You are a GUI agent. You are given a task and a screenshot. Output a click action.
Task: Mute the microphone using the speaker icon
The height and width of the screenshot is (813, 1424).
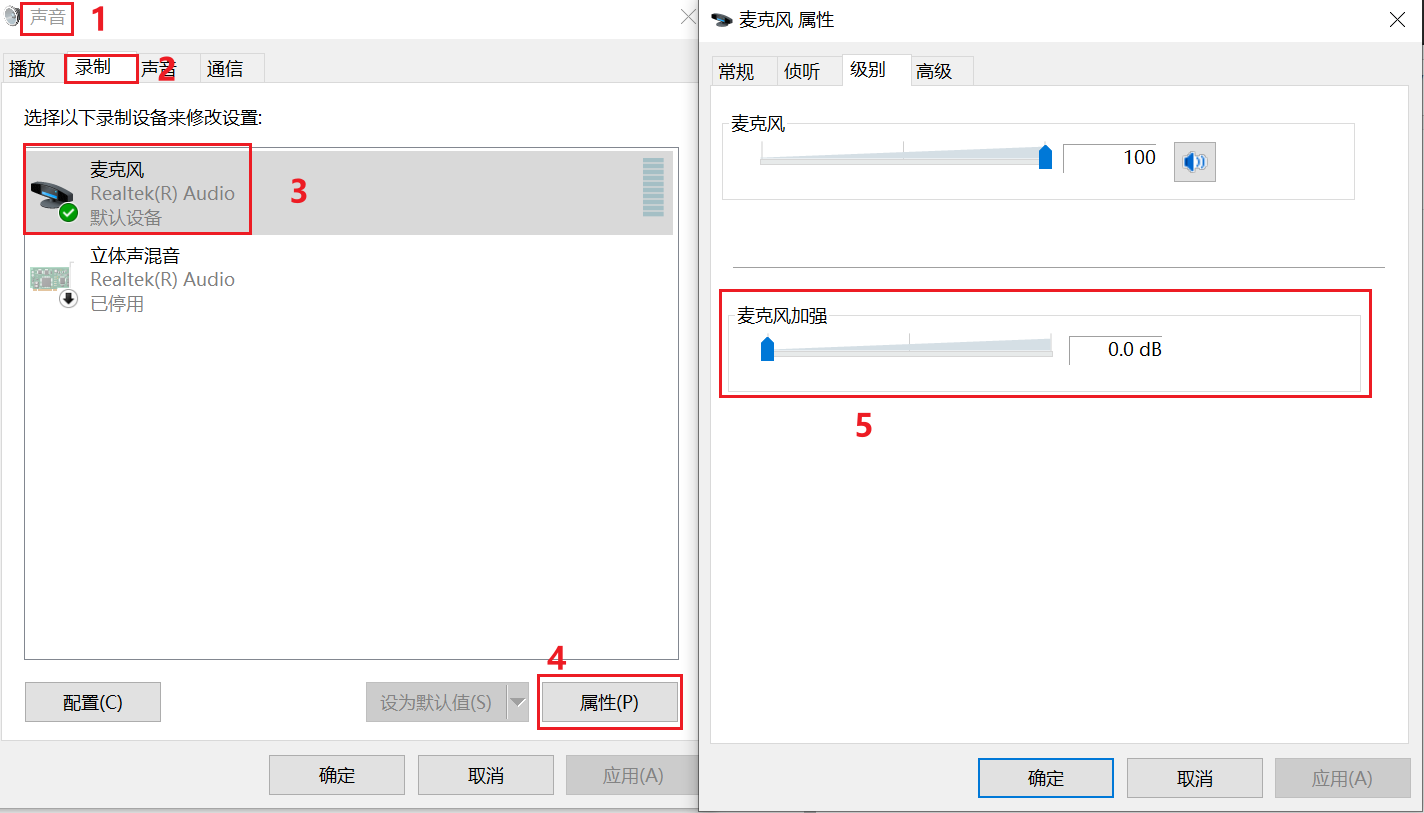(x=1194, y=162)
